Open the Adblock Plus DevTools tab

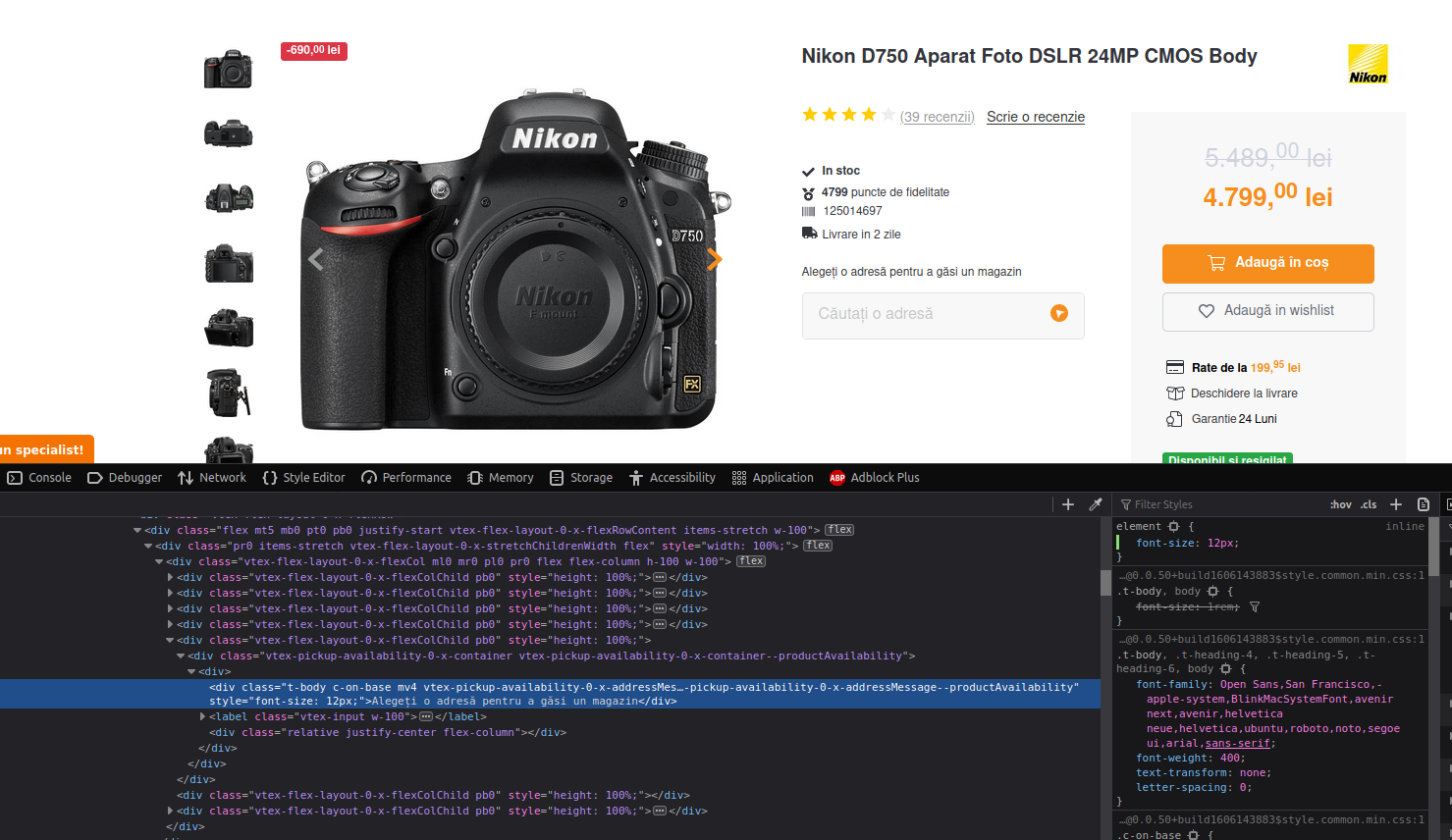click(x=875, y=478)
